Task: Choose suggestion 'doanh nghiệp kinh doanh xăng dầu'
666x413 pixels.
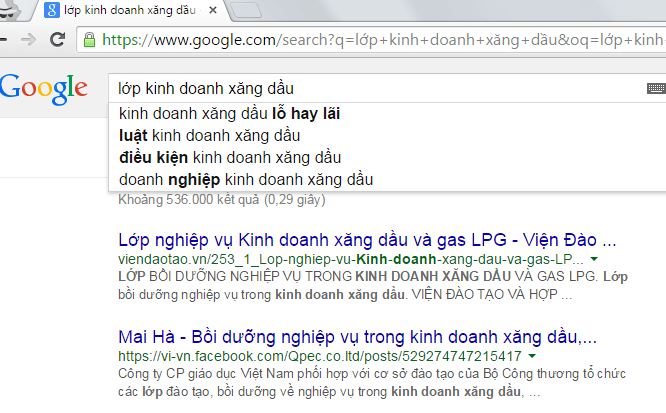Action: (246, 180)
